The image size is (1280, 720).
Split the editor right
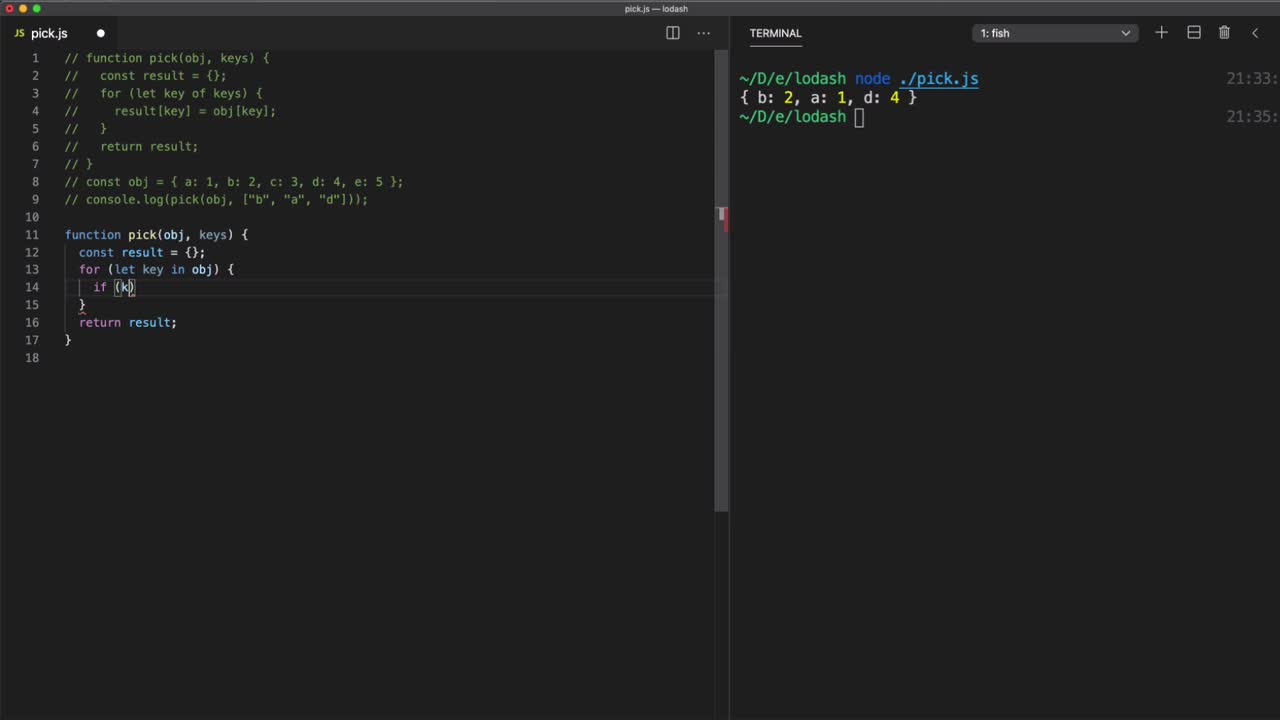click(673, 33)
